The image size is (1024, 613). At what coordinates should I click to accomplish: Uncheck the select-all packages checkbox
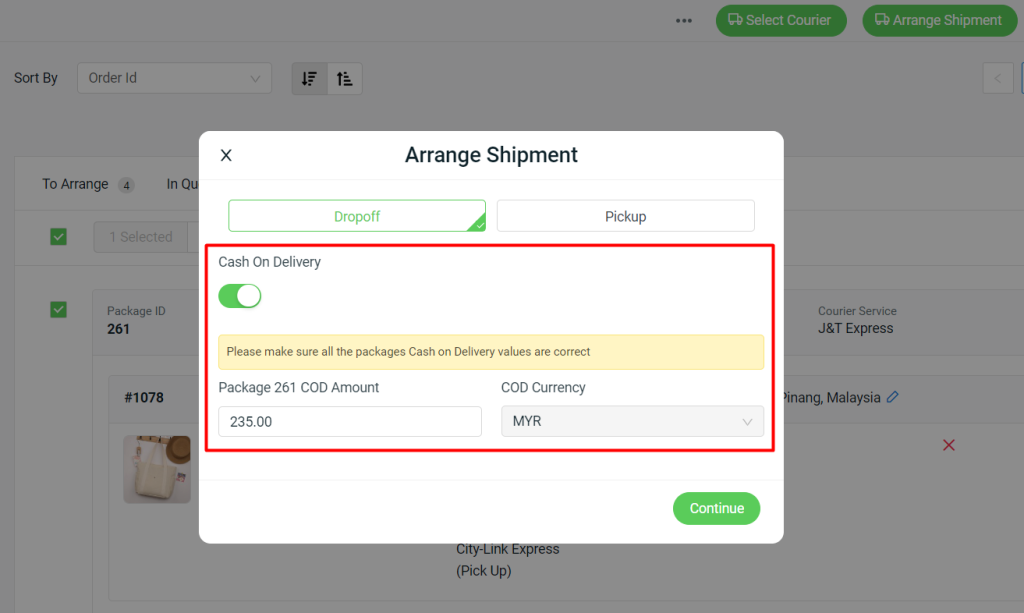[x=59, y=237]
